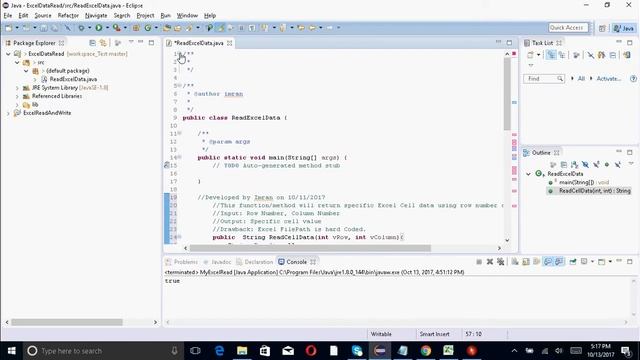This screenshot has width=640, height=360.
Task: Toggle Hide Fields in Outline
Action: (x=585, y=164)
